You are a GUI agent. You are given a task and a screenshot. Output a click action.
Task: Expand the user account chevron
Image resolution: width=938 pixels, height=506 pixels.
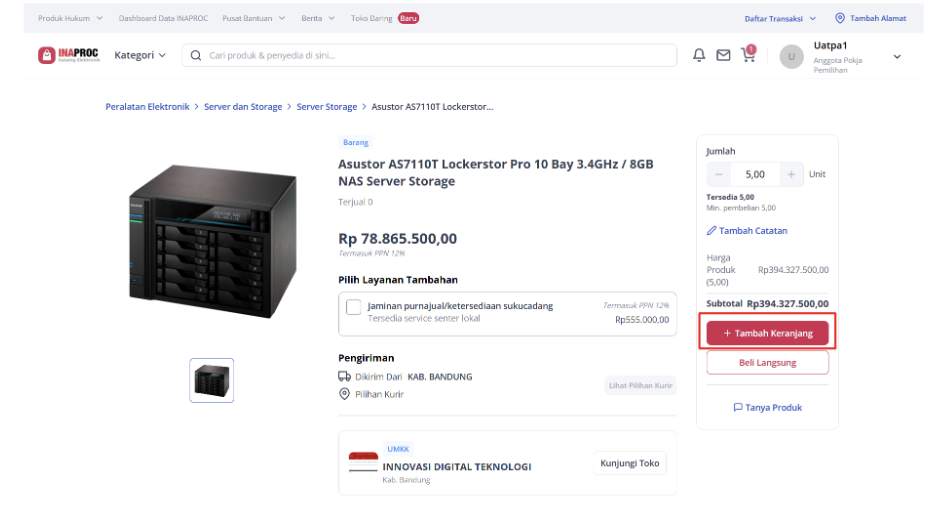click(897, 57)
